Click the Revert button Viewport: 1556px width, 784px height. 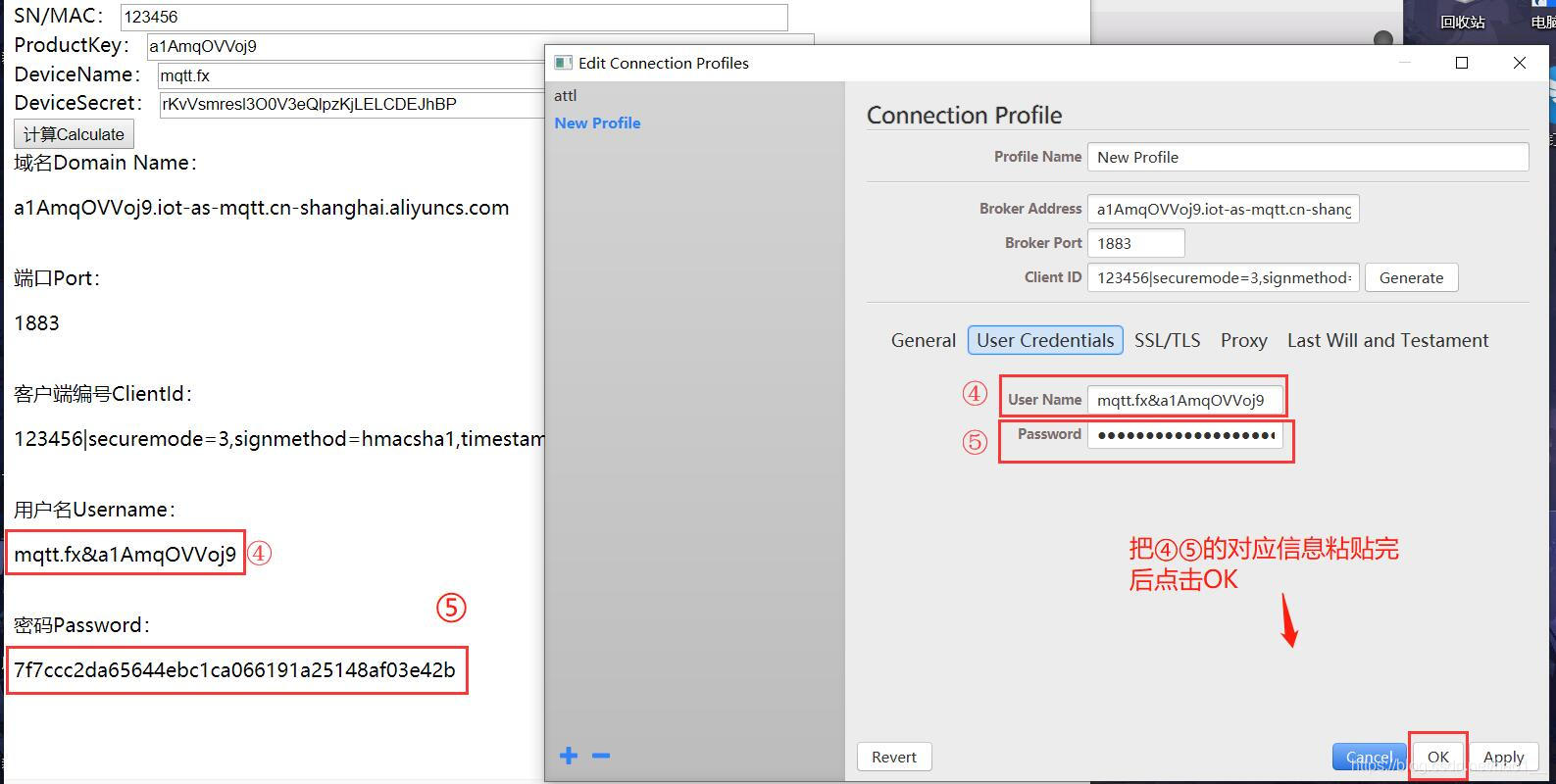894,757
